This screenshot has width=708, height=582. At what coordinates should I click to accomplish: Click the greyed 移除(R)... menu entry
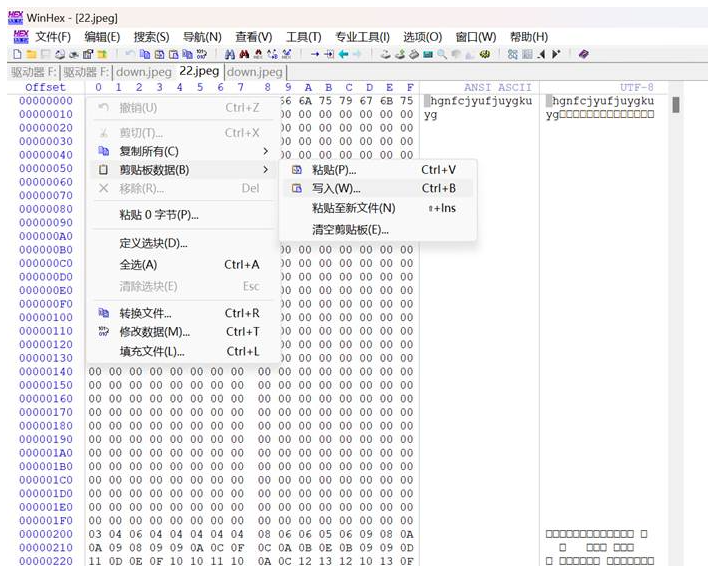point(183,188)
